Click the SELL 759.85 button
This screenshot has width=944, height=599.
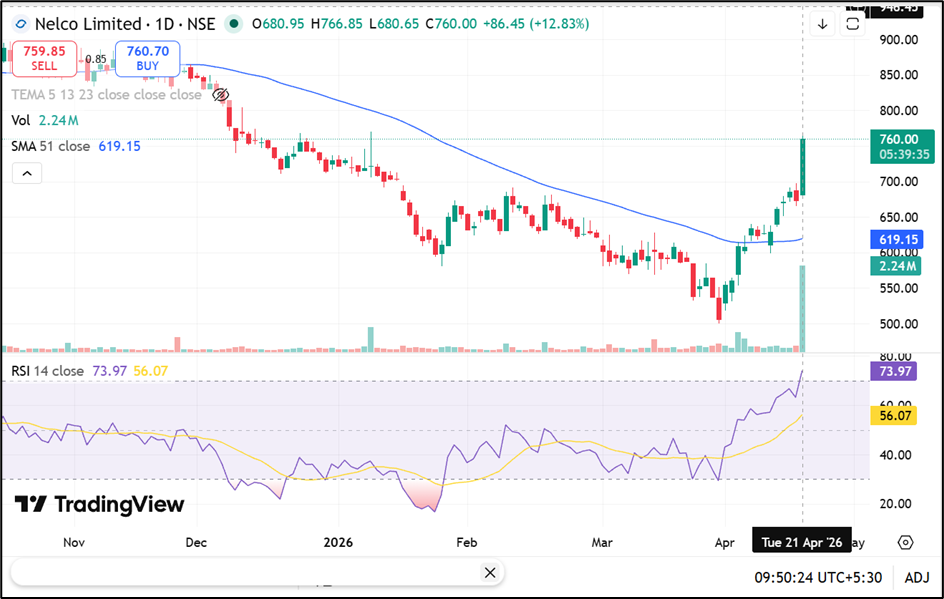click(x=43, y=58)
